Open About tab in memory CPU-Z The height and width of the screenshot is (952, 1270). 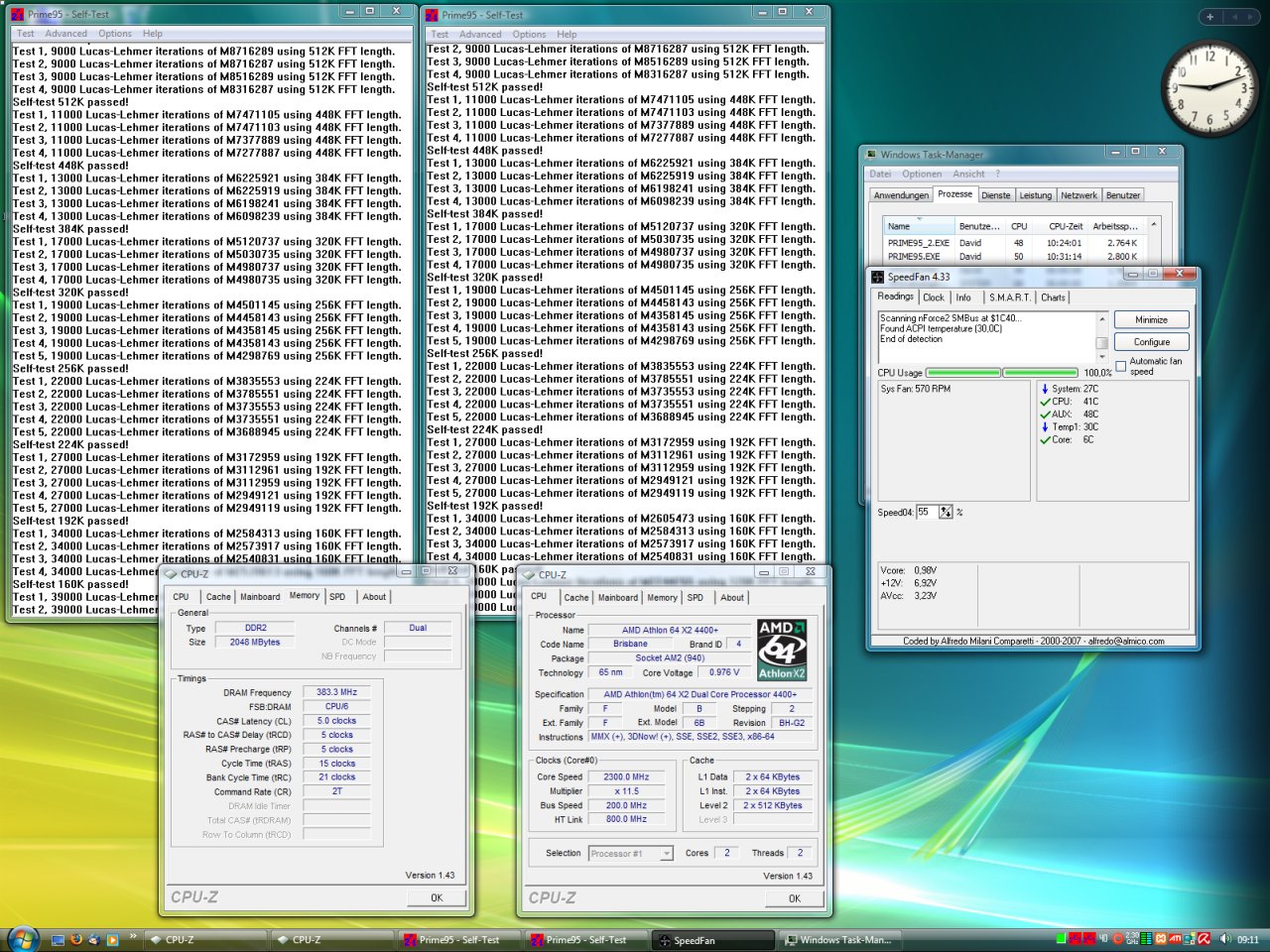374,597
